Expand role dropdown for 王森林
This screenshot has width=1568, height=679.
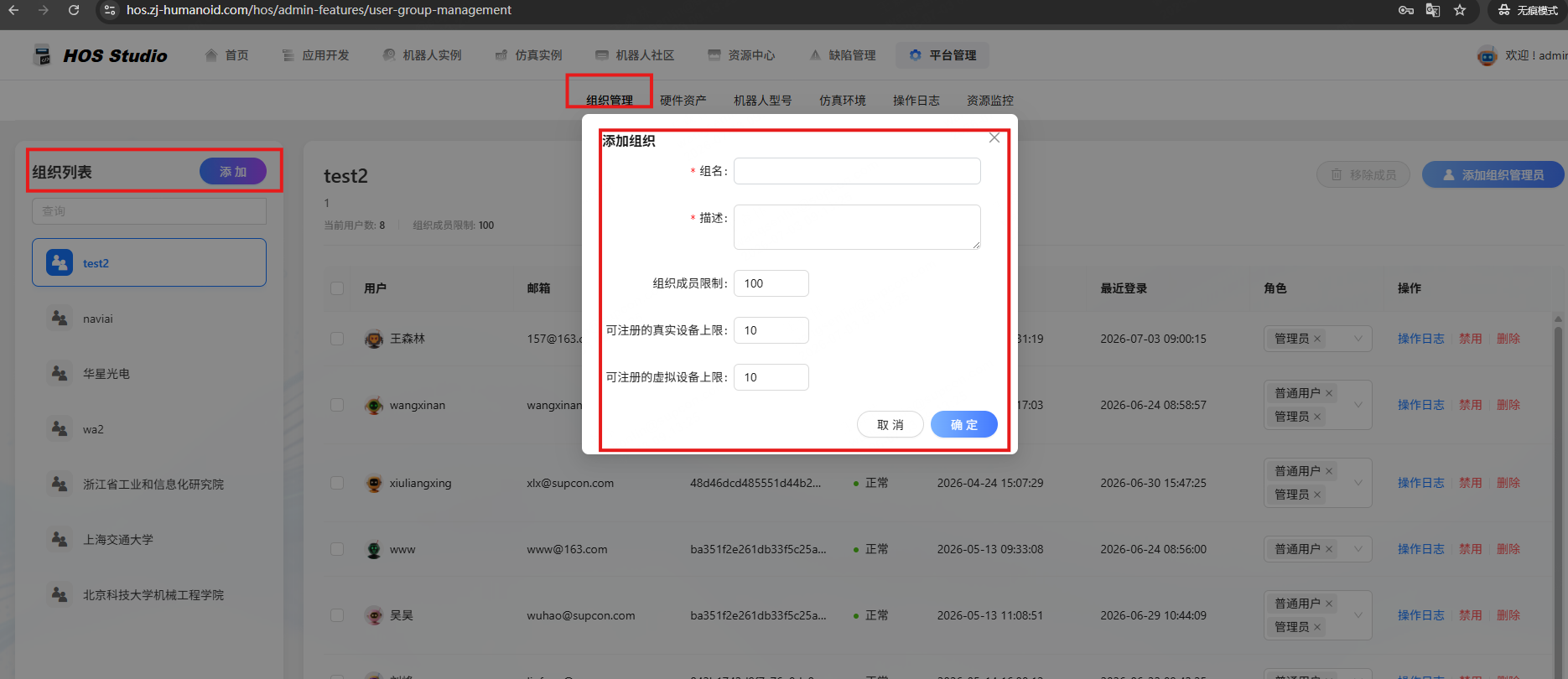click(1358, 339)
